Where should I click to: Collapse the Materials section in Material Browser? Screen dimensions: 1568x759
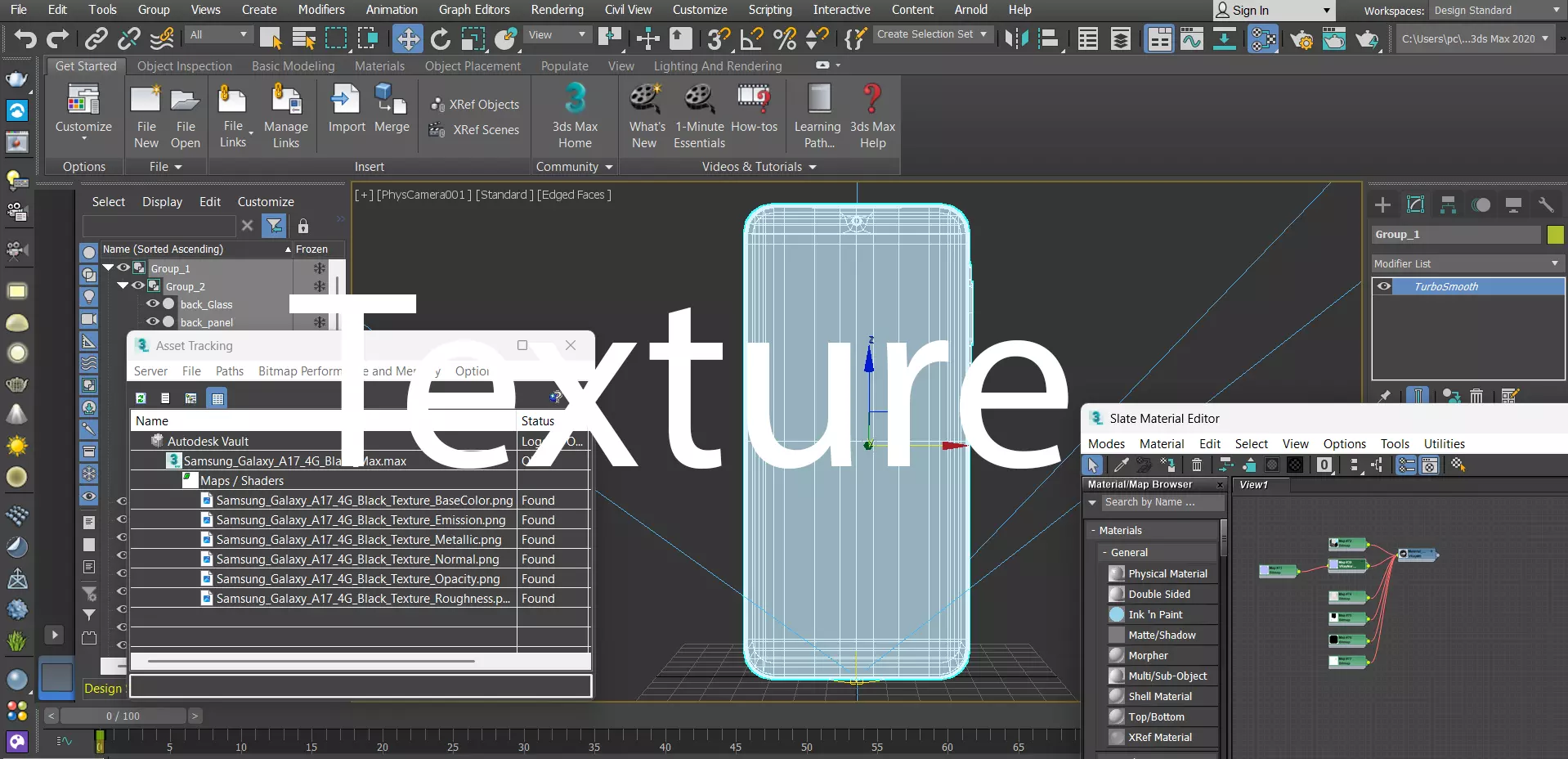click(x=1094, y=530)
